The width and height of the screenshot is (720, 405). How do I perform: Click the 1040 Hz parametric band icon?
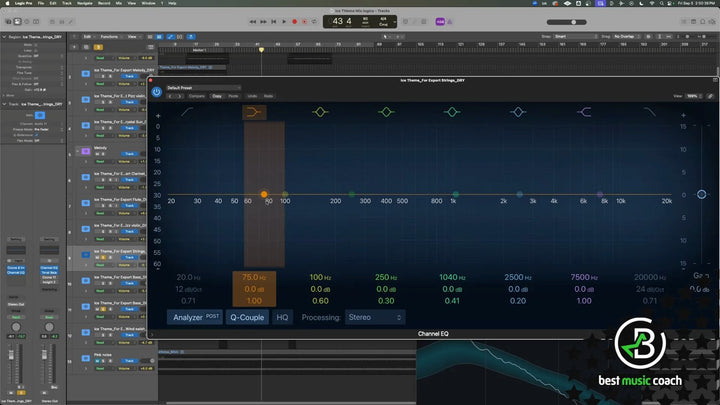point(452,112)
